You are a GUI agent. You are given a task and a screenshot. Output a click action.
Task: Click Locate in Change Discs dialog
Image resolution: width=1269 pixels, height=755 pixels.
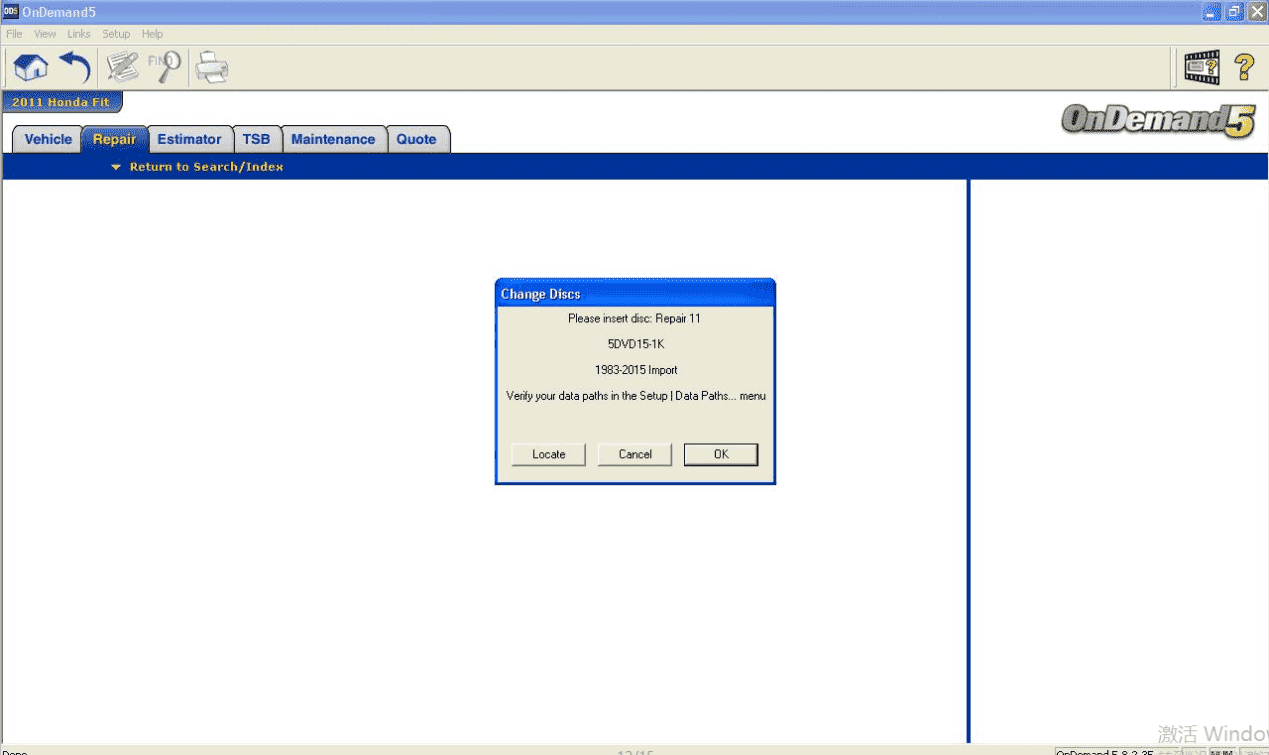549,455
